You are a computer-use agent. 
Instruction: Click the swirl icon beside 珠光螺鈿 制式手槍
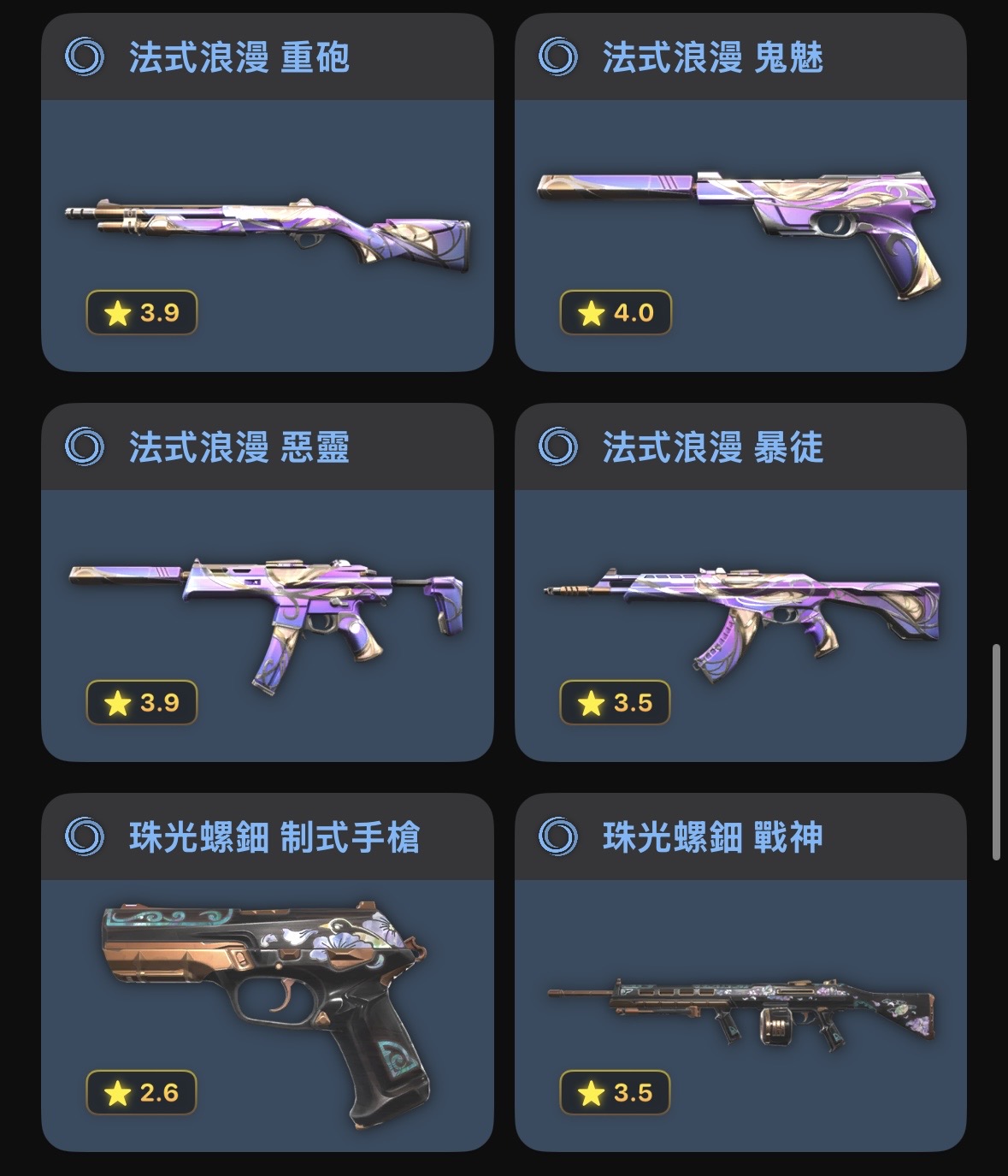pyautogui.click(x=85, y=836)
